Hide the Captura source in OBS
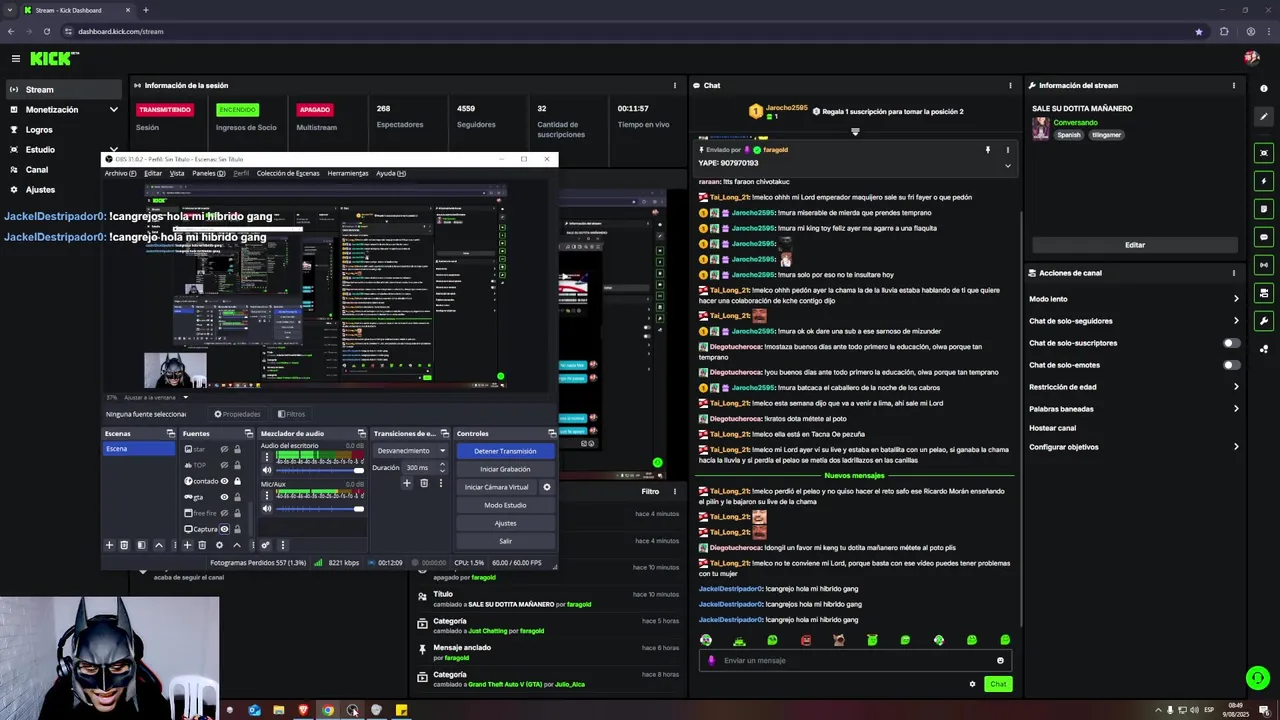 [x=224, y=529]
